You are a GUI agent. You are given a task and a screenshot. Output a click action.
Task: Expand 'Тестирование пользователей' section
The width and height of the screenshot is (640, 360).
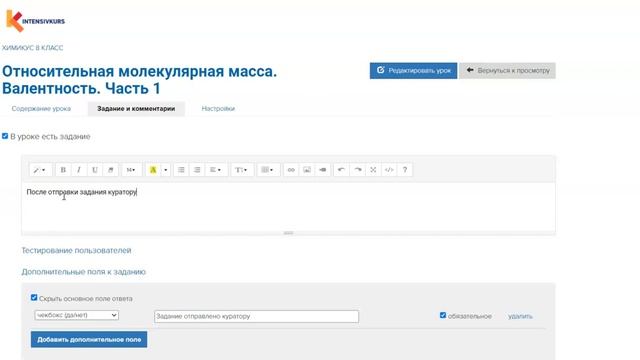[x=76, y=250]
